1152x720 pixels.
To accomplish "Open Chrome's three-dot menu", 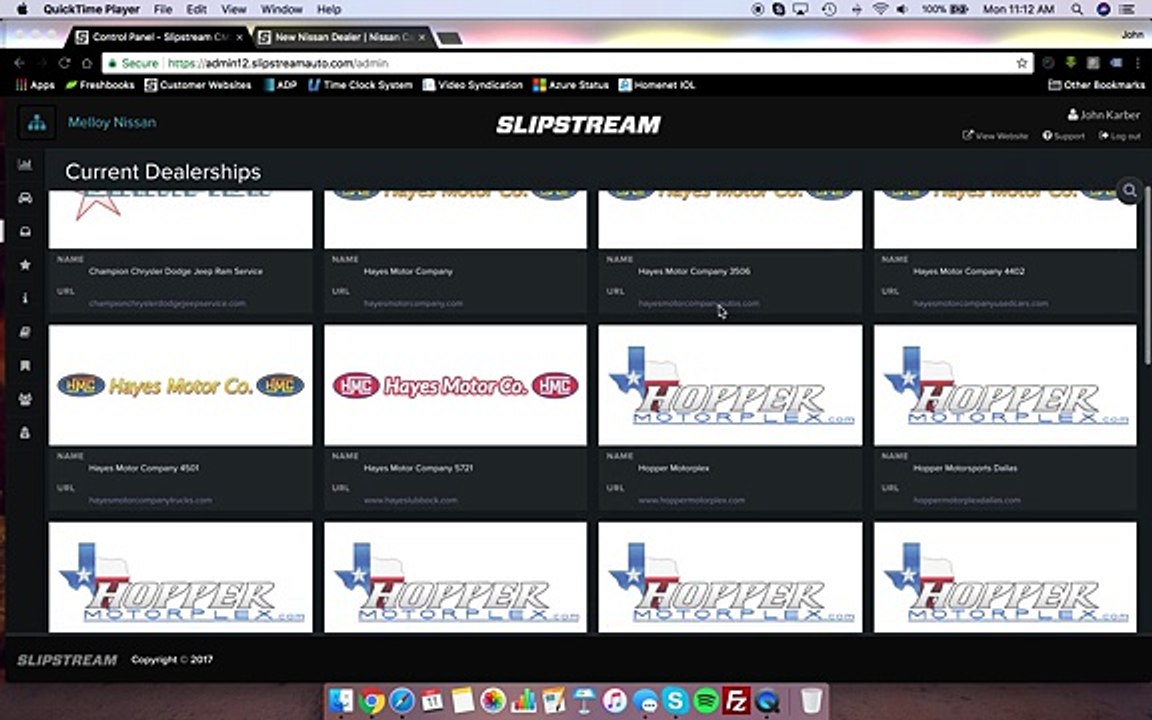I will click(x=1138, y=63).
